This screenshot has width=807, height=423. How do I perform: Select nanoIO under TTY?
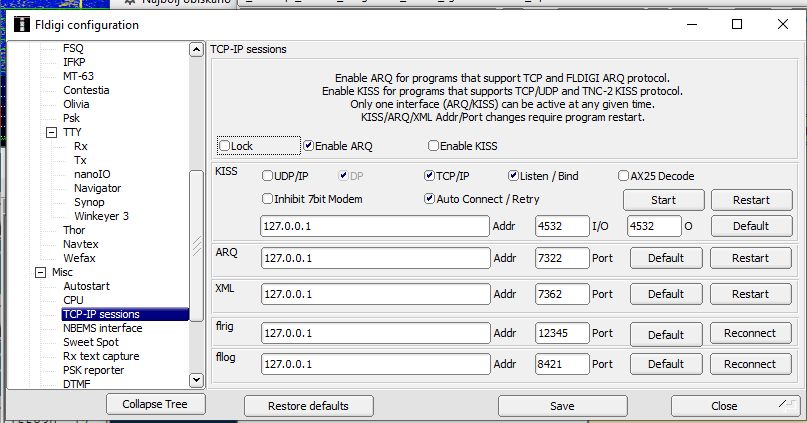(92, 174)
